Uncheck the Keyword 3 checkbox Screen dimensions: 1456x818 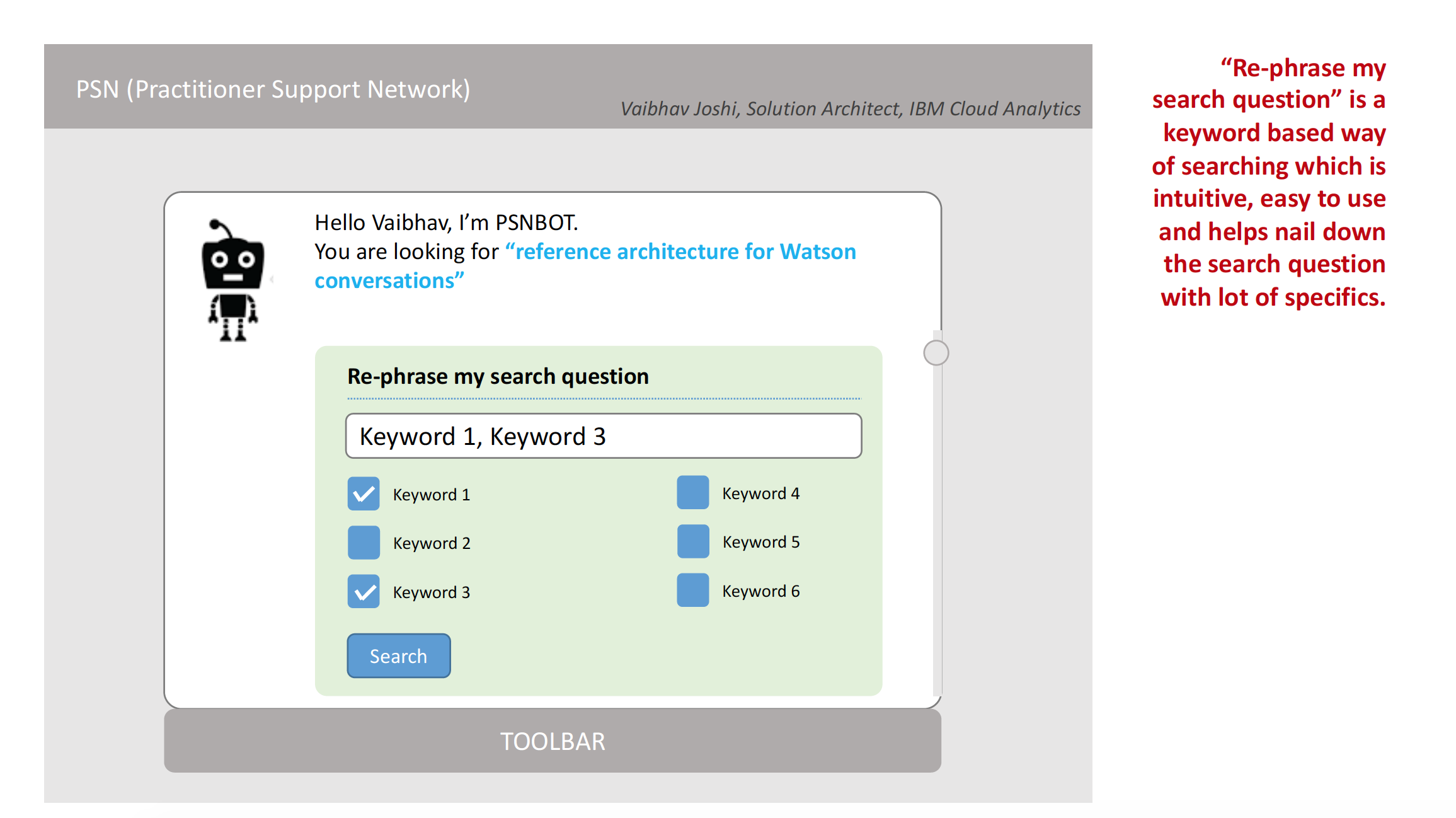(364, 591)
